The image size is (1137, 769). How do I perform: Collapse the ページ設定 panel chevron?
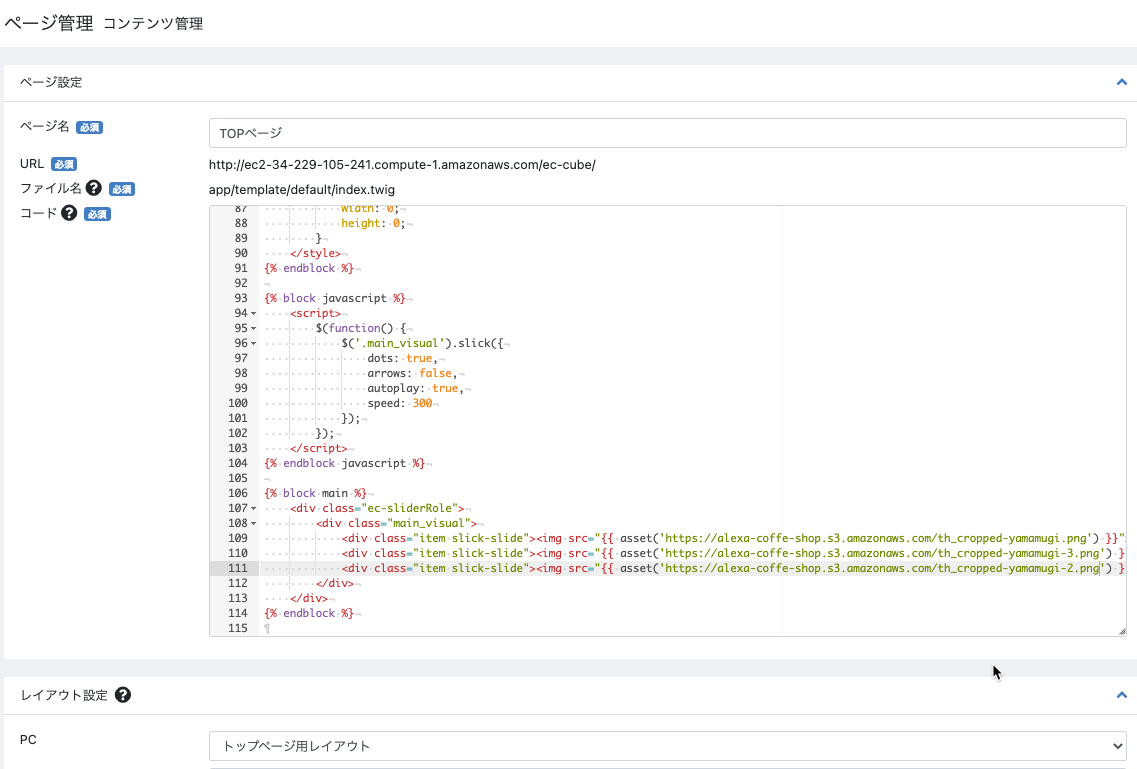pyautogui.click(x=1121, y=82)
